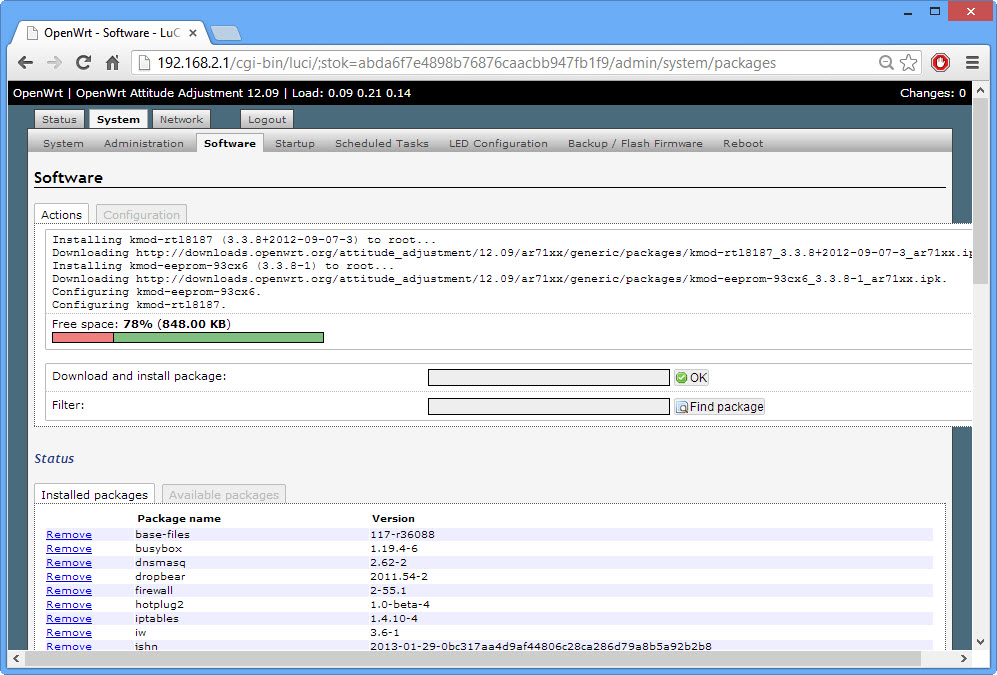Click the vertical scrollbar thumb
The height and width of the screenshot is (675, 997).
pos(980,192)
